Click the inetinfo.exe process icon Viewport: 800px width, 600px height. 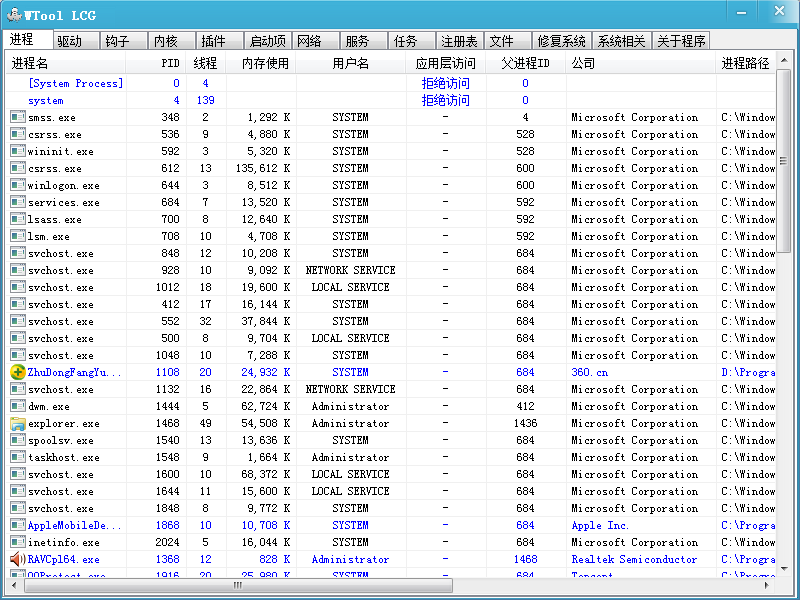coord(17,542)
